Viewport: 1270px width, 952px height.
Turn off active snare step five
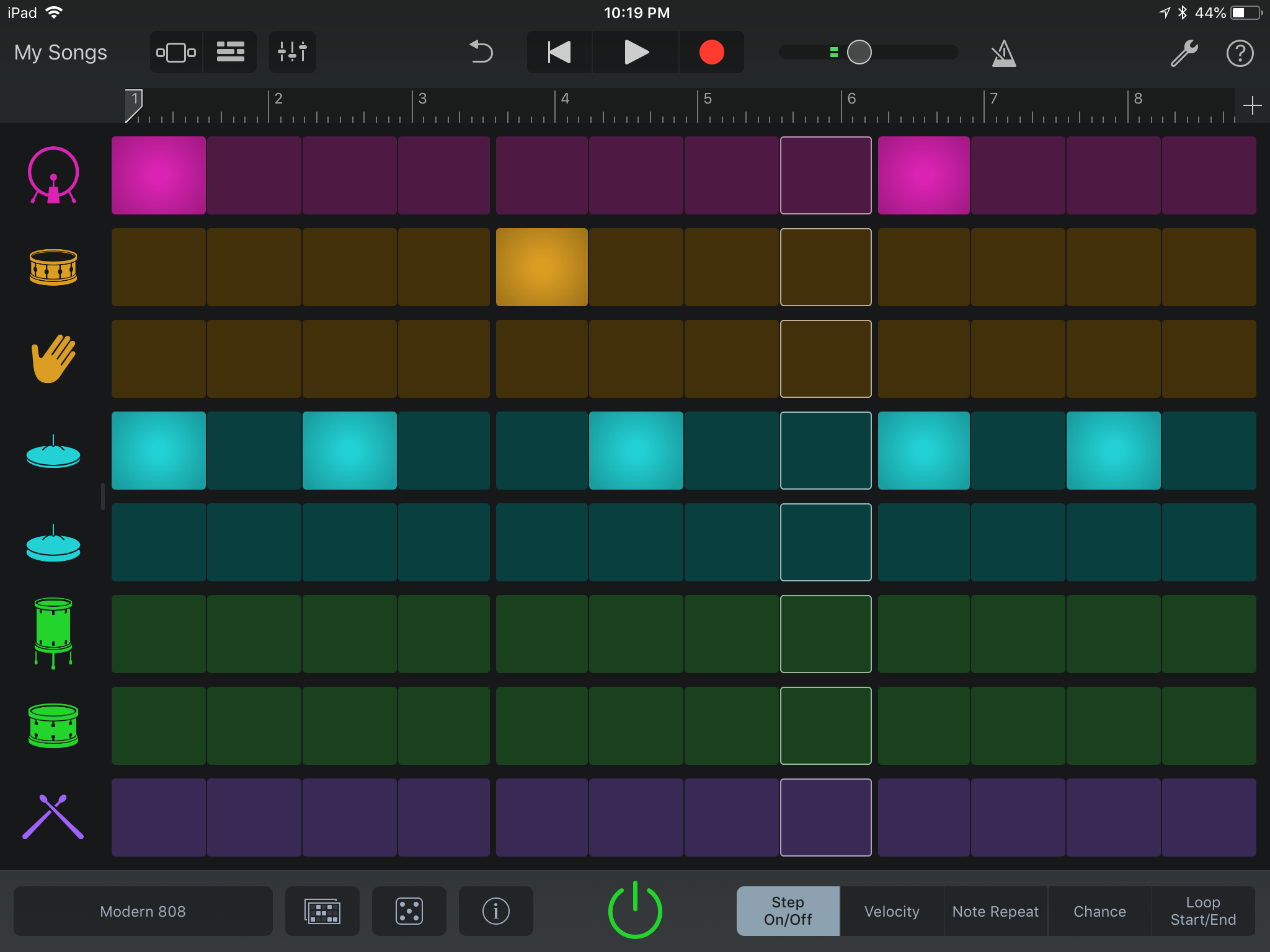(542, 267)
